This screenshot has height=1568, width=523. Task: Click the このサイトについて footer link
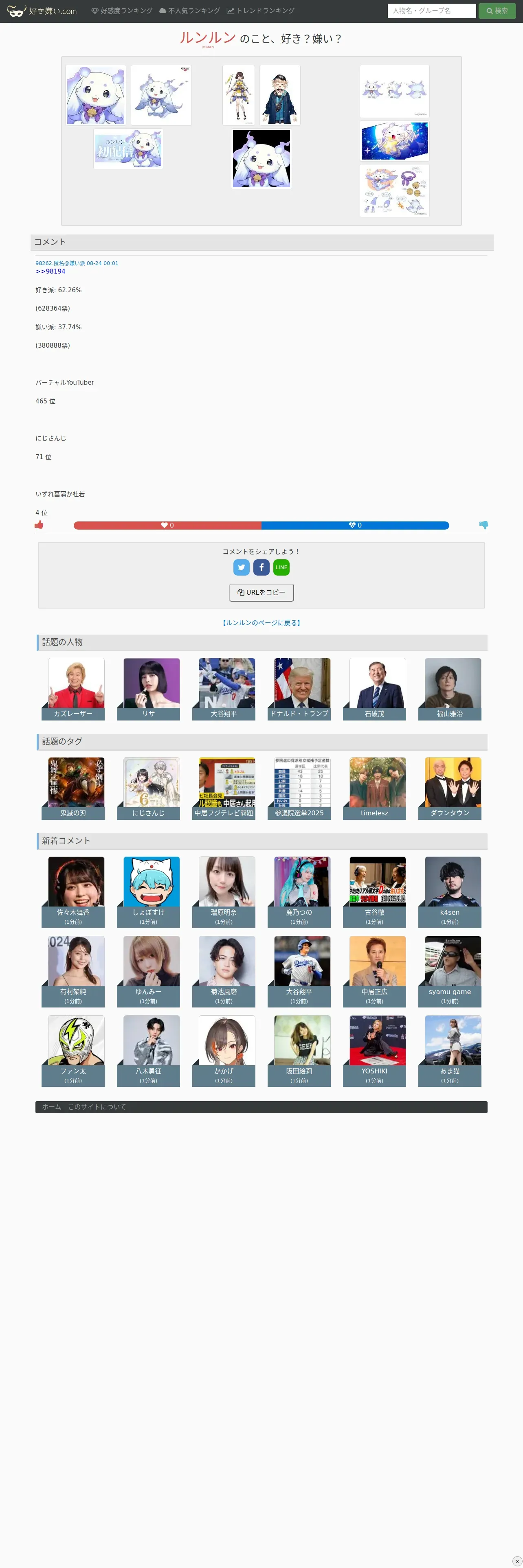97,1107
